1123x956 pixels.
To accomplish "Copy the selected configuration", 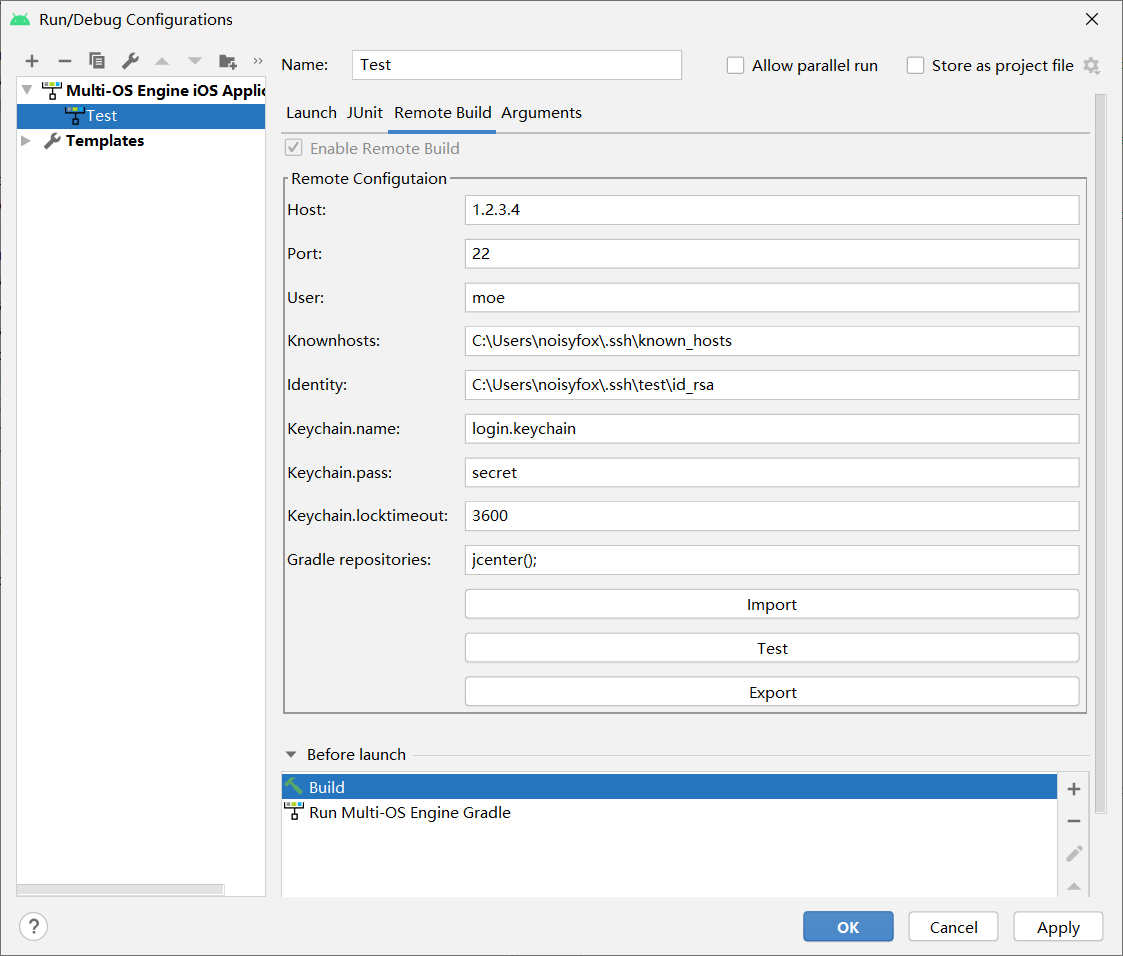I will click(x=97, y=62).
